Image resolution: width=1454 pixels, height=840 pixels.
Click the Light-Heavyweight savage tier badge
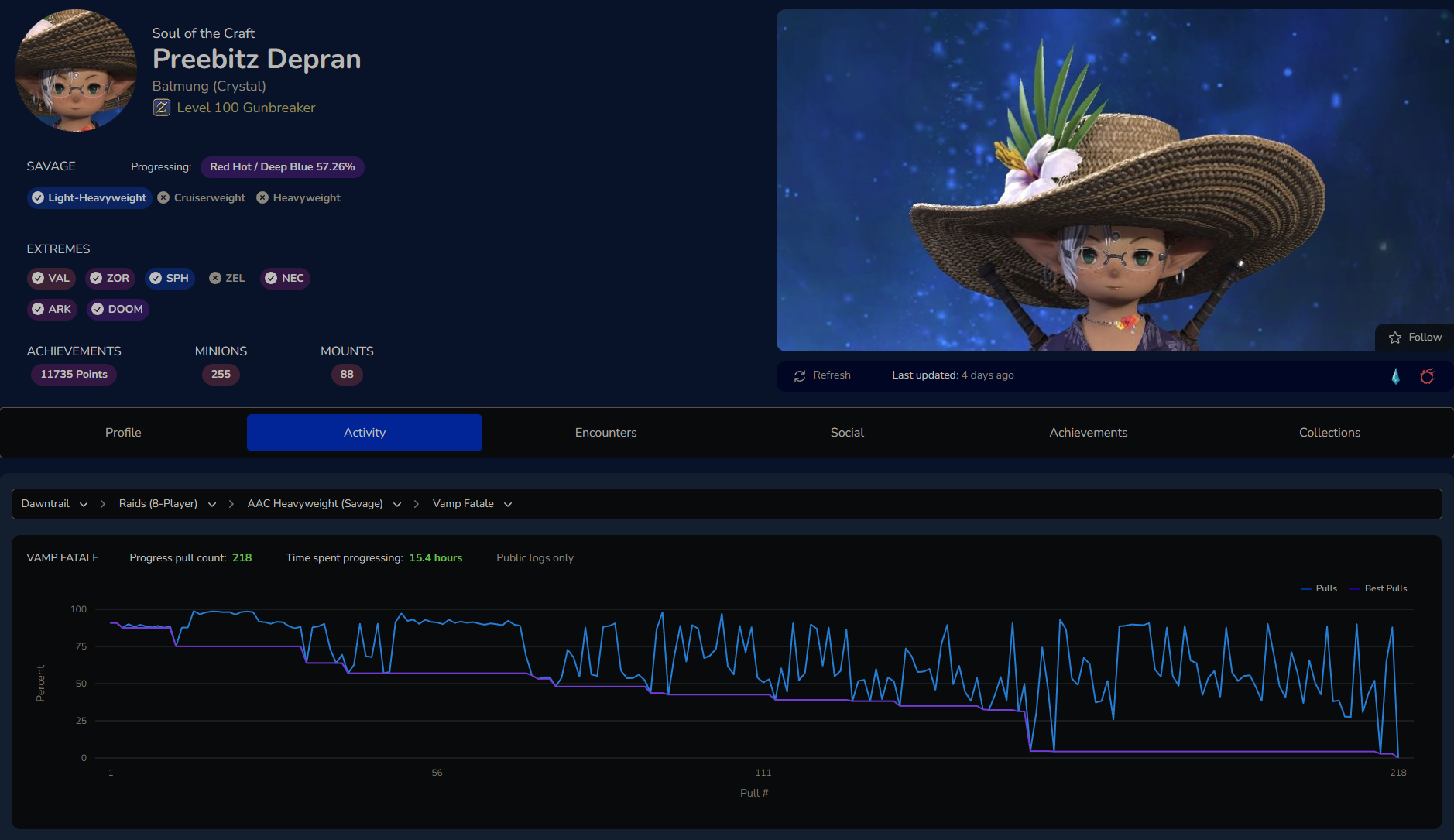(x=90, y=198)
